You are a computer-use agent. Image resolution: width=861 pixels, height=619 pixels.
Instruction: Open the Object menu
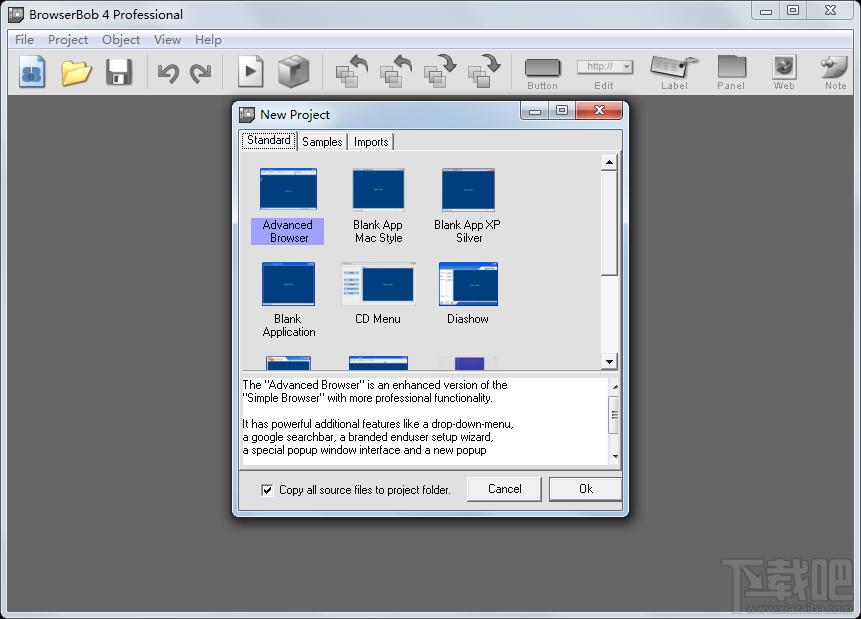coord(121,40)
